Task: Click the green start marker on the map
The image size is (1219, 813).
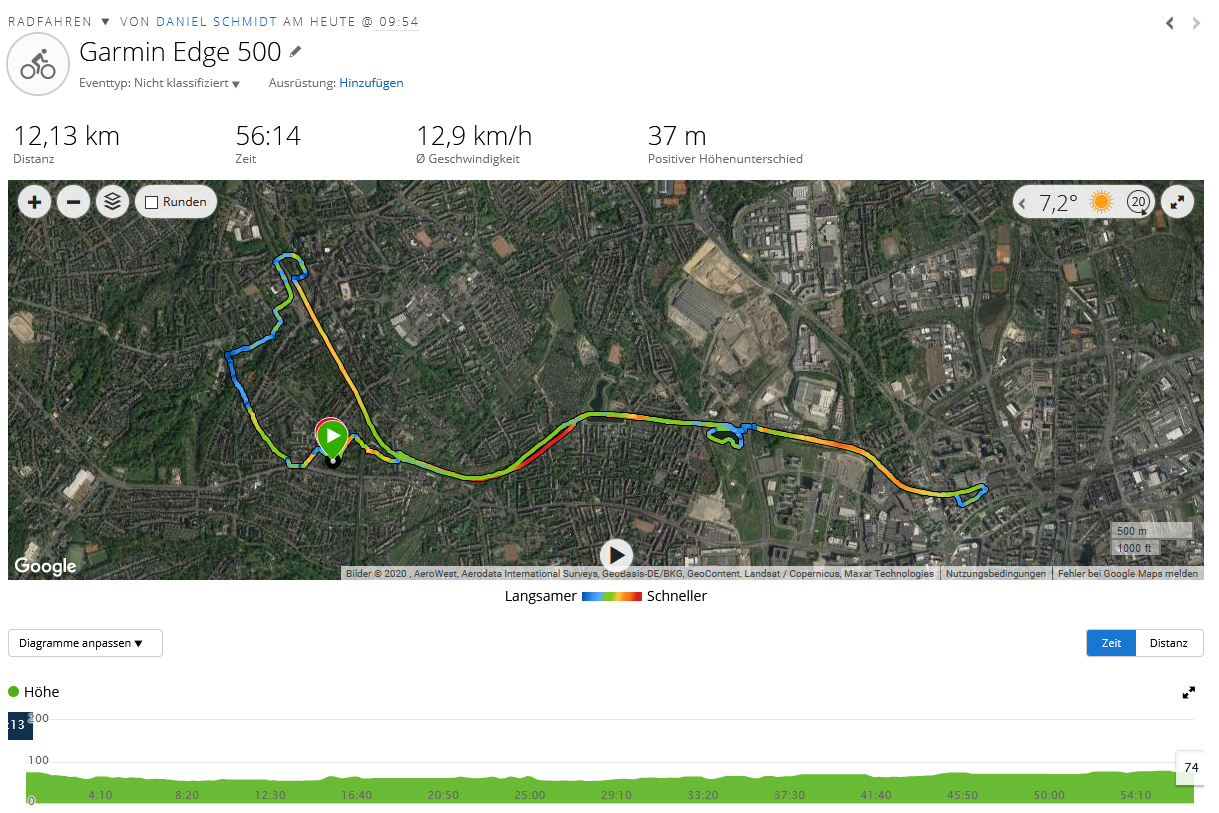Action: coord(332,438)
